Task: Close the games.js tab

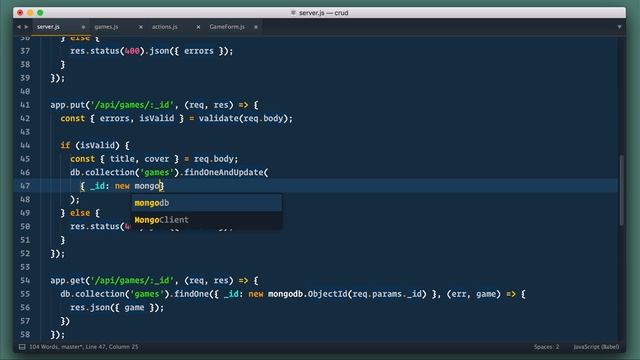Action: 140,27
